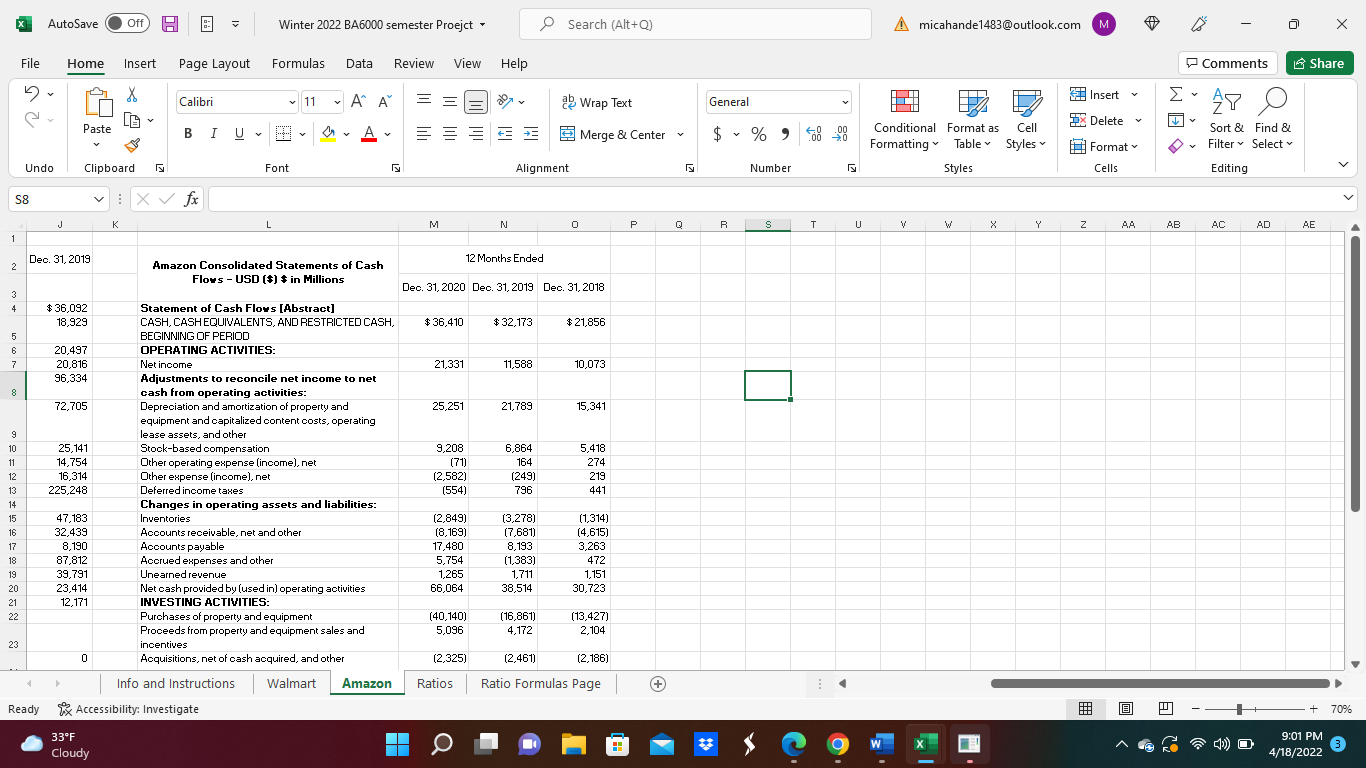
Task: Toggle Wrap Text for the cell
Action: point(597,102)
